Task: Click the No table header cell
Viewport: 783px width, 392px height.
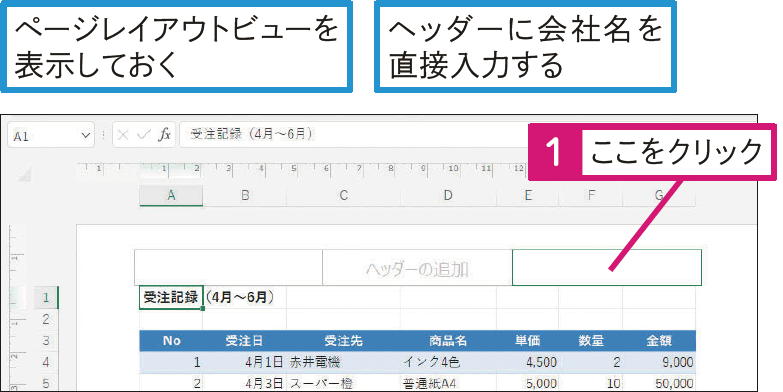Action: point(171,341)
